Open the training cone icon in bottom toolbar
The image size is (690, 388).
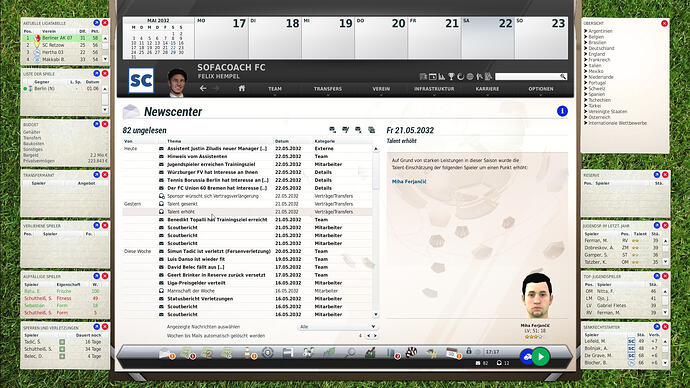248,353
